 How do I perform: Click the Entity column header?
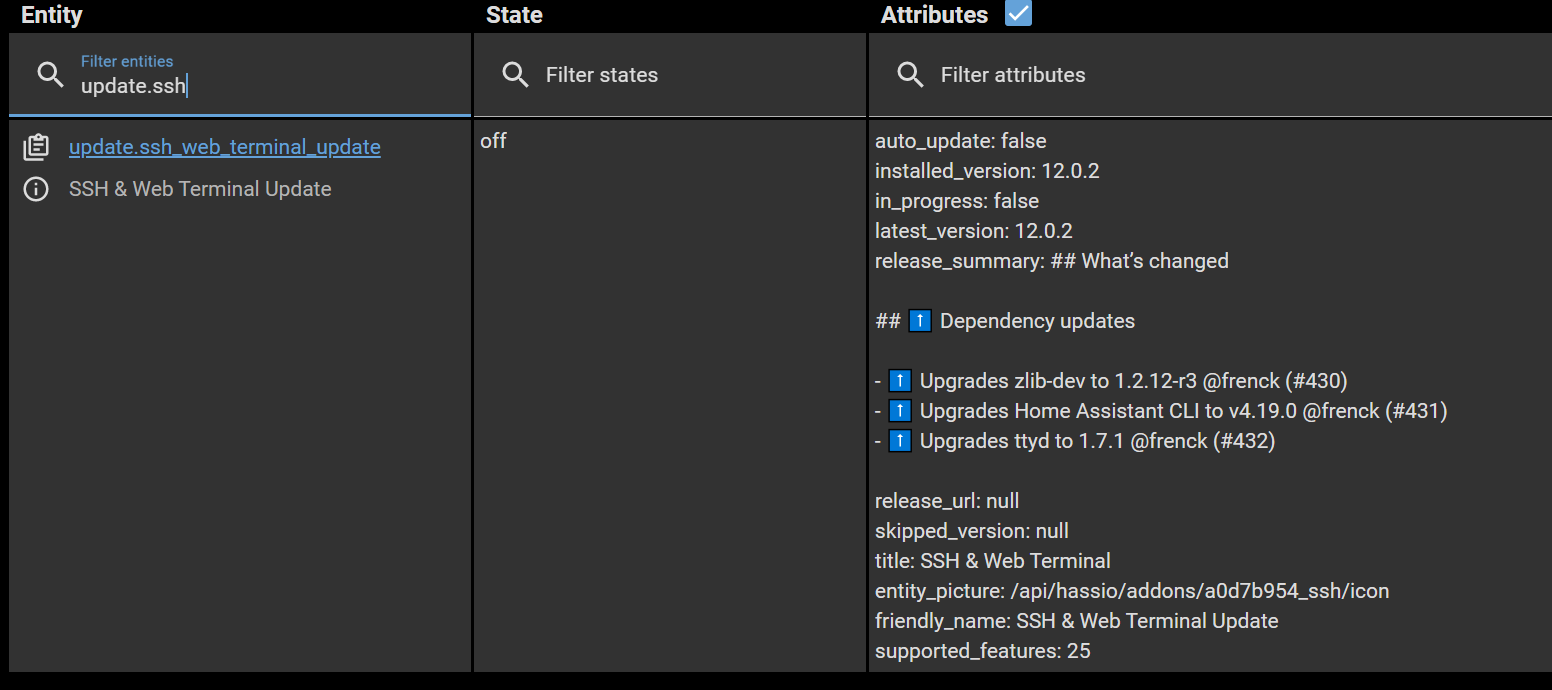[50, 14]
